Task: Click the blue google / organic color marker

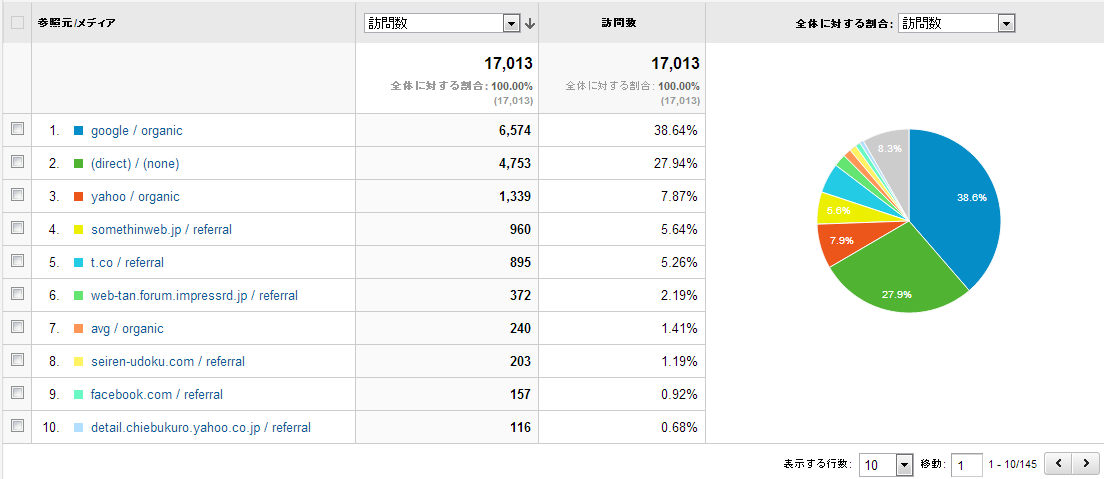Action: coord(79,131)
